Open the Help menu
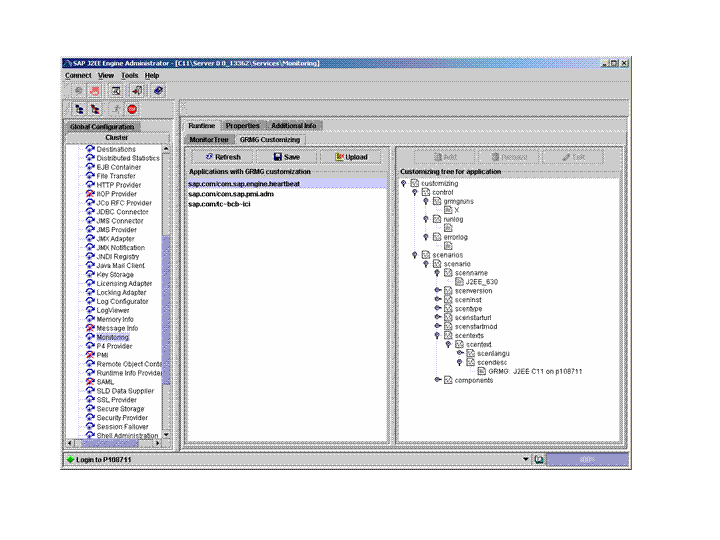 tap(152, 75)
